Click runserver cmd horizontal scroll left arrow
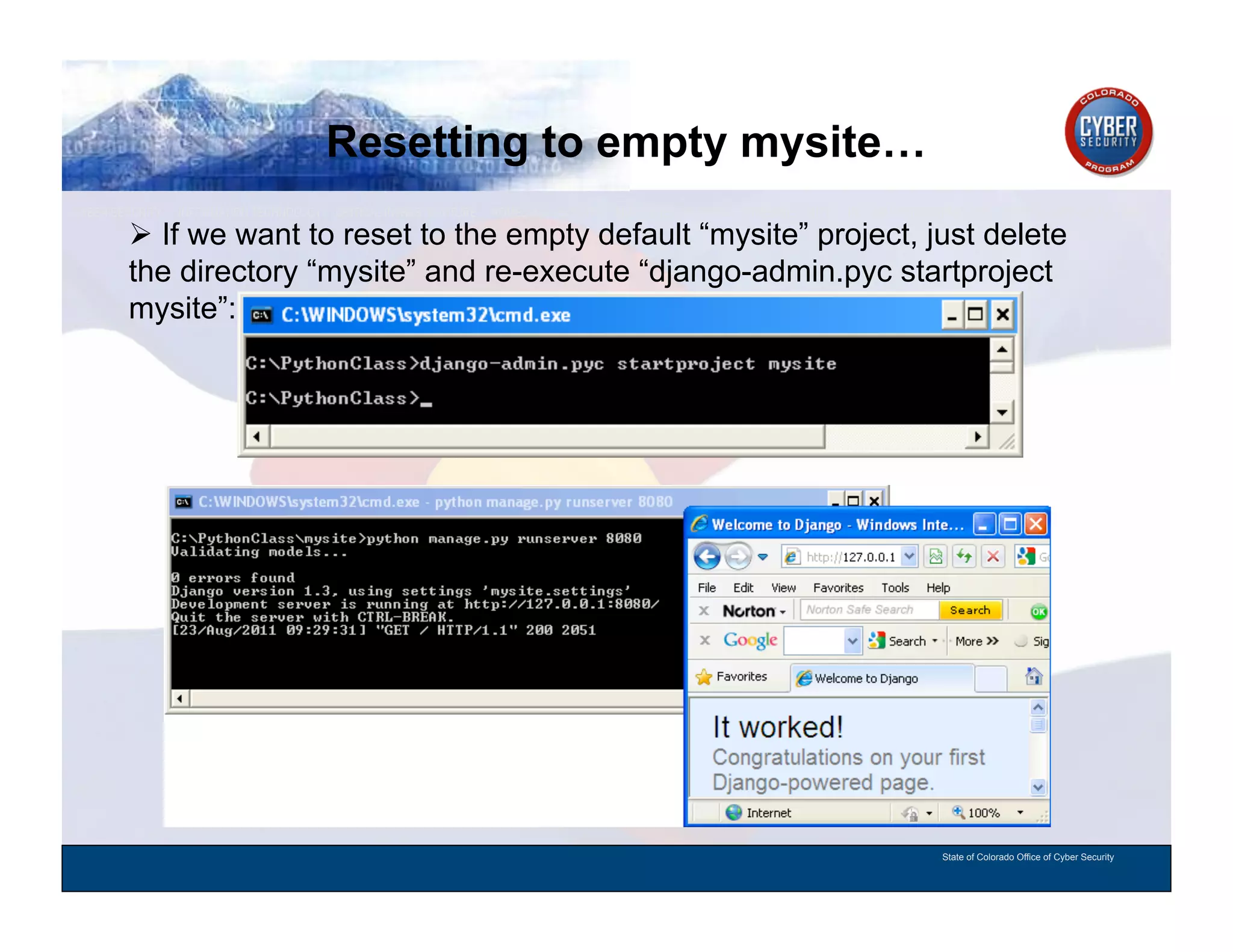Image resolution: width=1233 pixels, height=952 pixels. tap(179, 699)
